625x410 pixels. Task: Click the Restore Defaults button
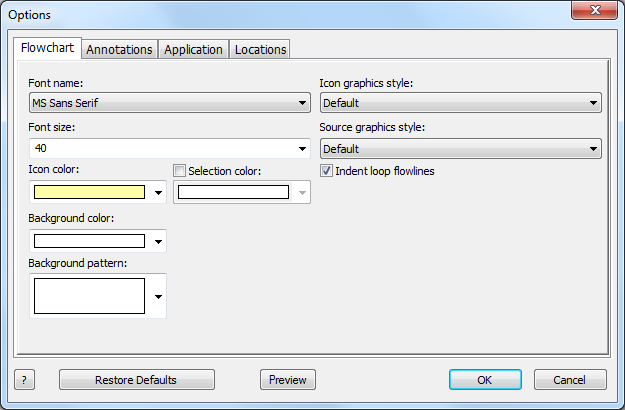coord(137,380)
